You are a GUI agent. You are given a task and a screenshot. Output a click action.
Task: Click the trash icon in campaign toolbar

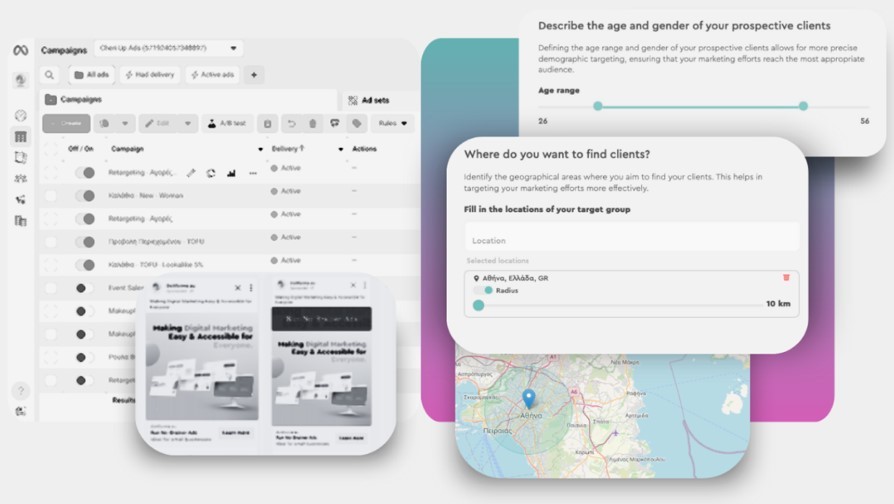tap(313, 124)
